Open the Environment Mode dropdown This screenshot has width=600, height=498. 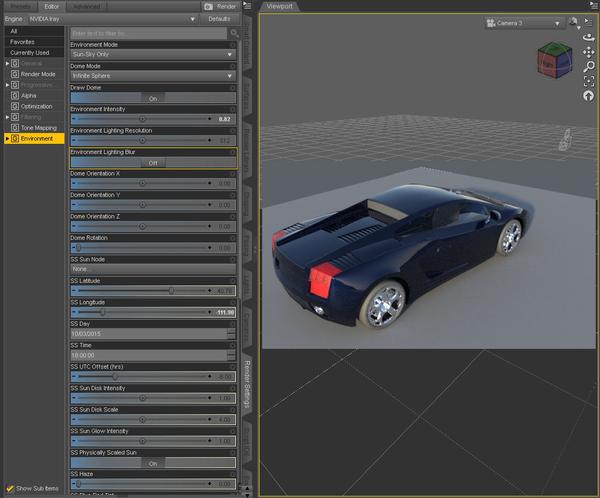[153, 54]
